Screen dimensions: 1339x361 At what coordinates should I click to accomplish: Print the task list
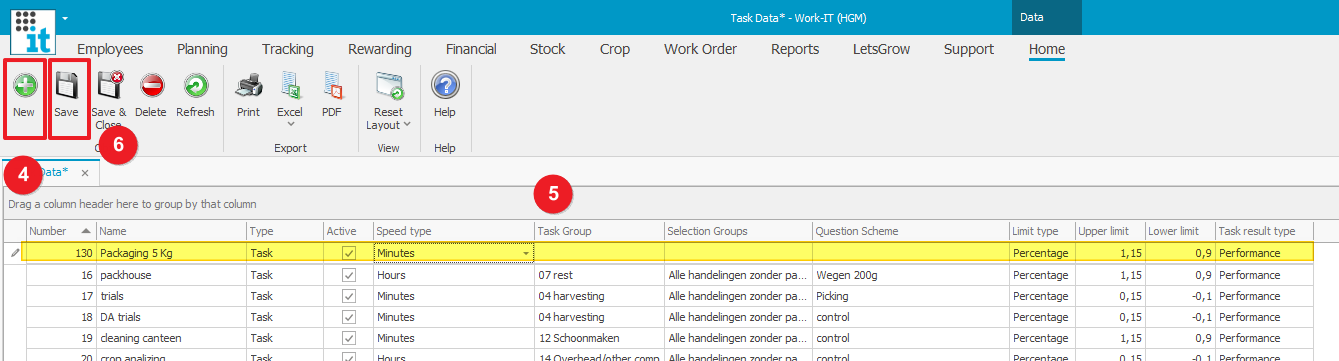(x=248, y=86)
